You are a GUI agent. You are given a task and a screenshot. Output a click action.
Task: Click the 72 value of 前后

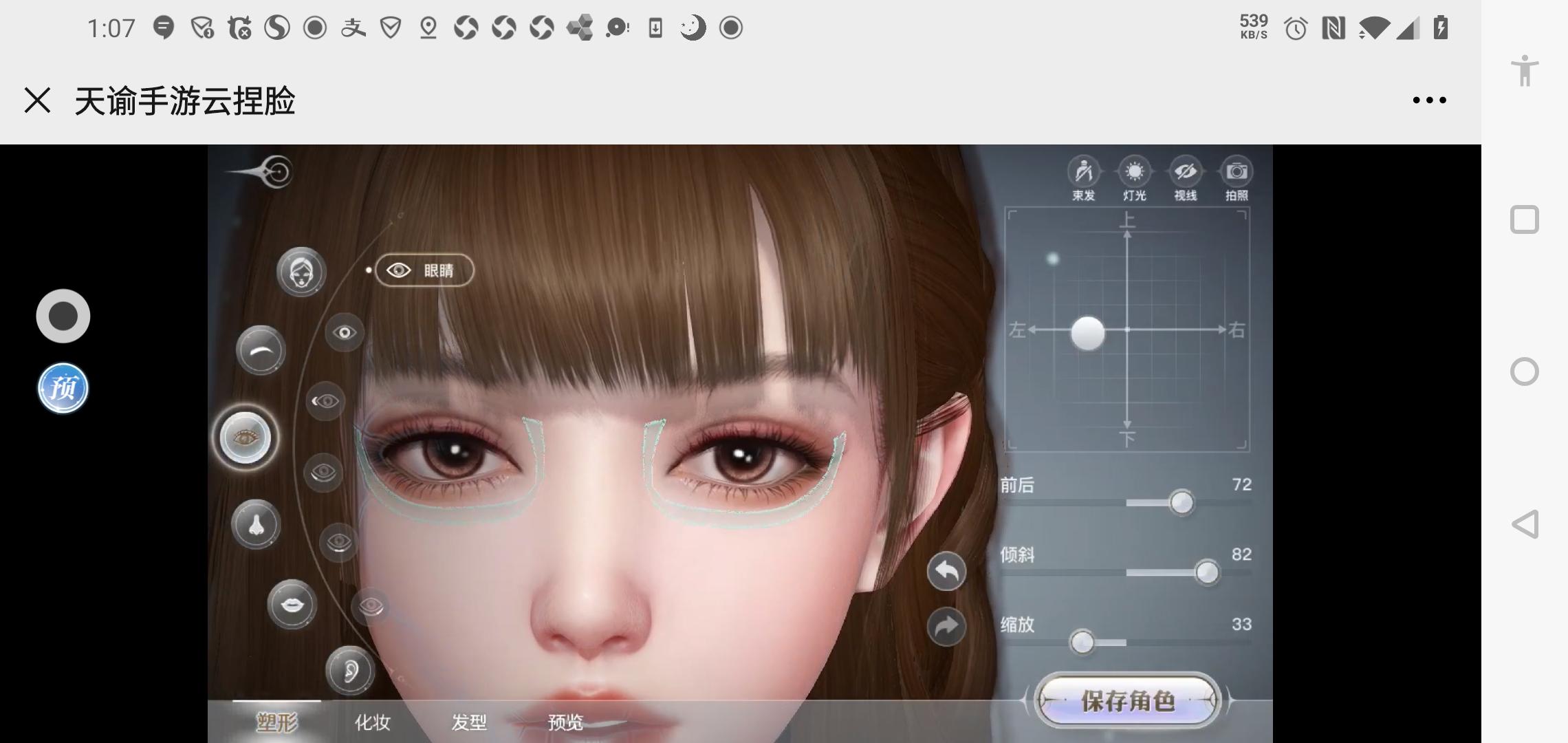pyautogui.click(x=1242, y=484)
